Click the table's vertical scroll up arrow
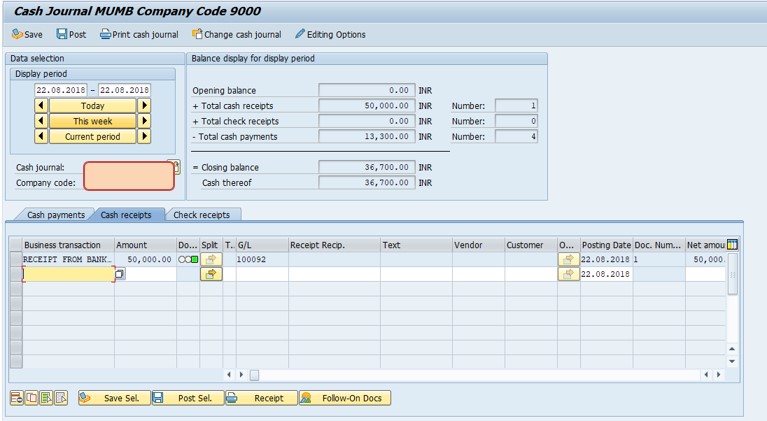This screenshot has width=767, height=421. point(732,349)
